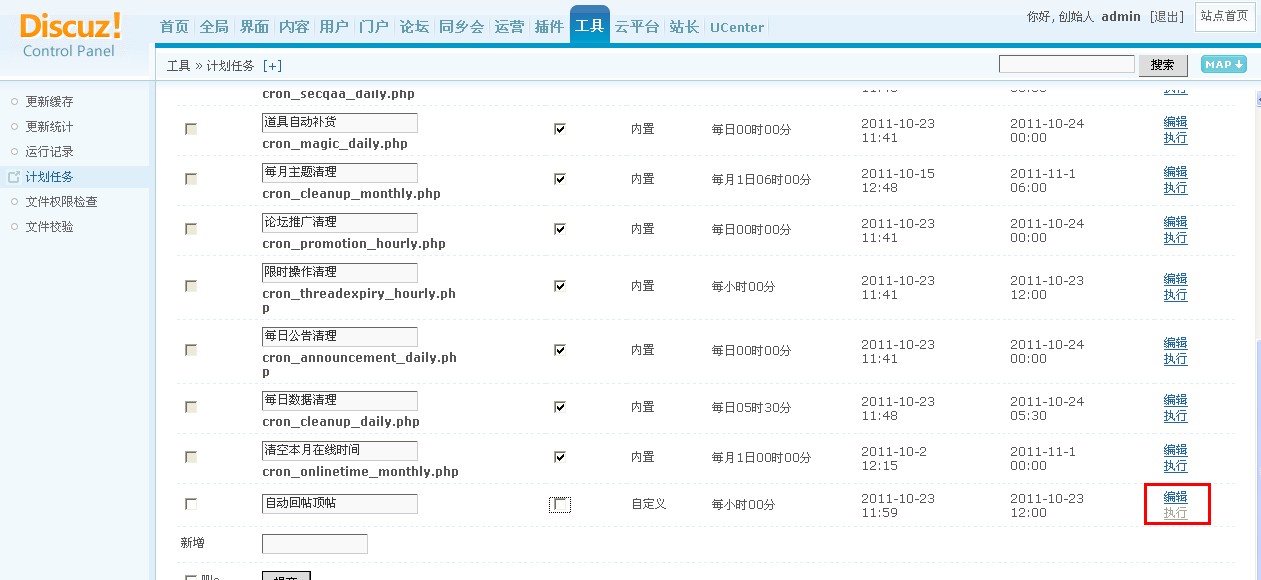Click 编辑 for cron_threadexpiry_hourly.php
Screen dimensions: 1261x580
point(1175,279)
